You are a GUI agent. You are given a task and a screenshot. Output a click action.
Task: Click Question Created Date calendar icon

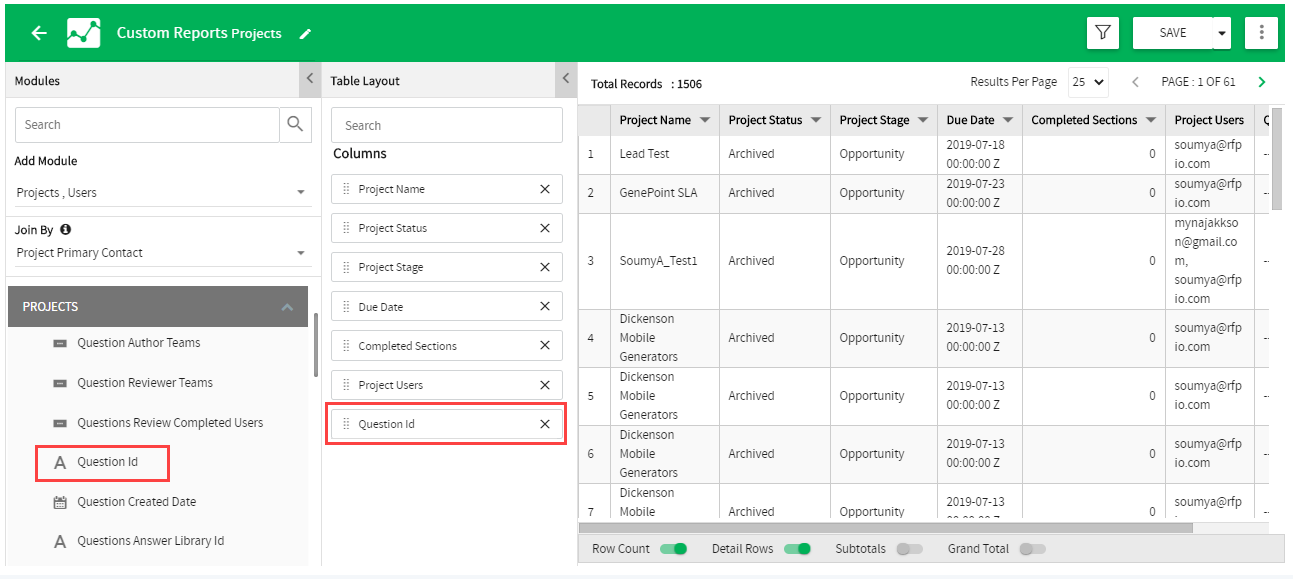click(x=60, y=502)
